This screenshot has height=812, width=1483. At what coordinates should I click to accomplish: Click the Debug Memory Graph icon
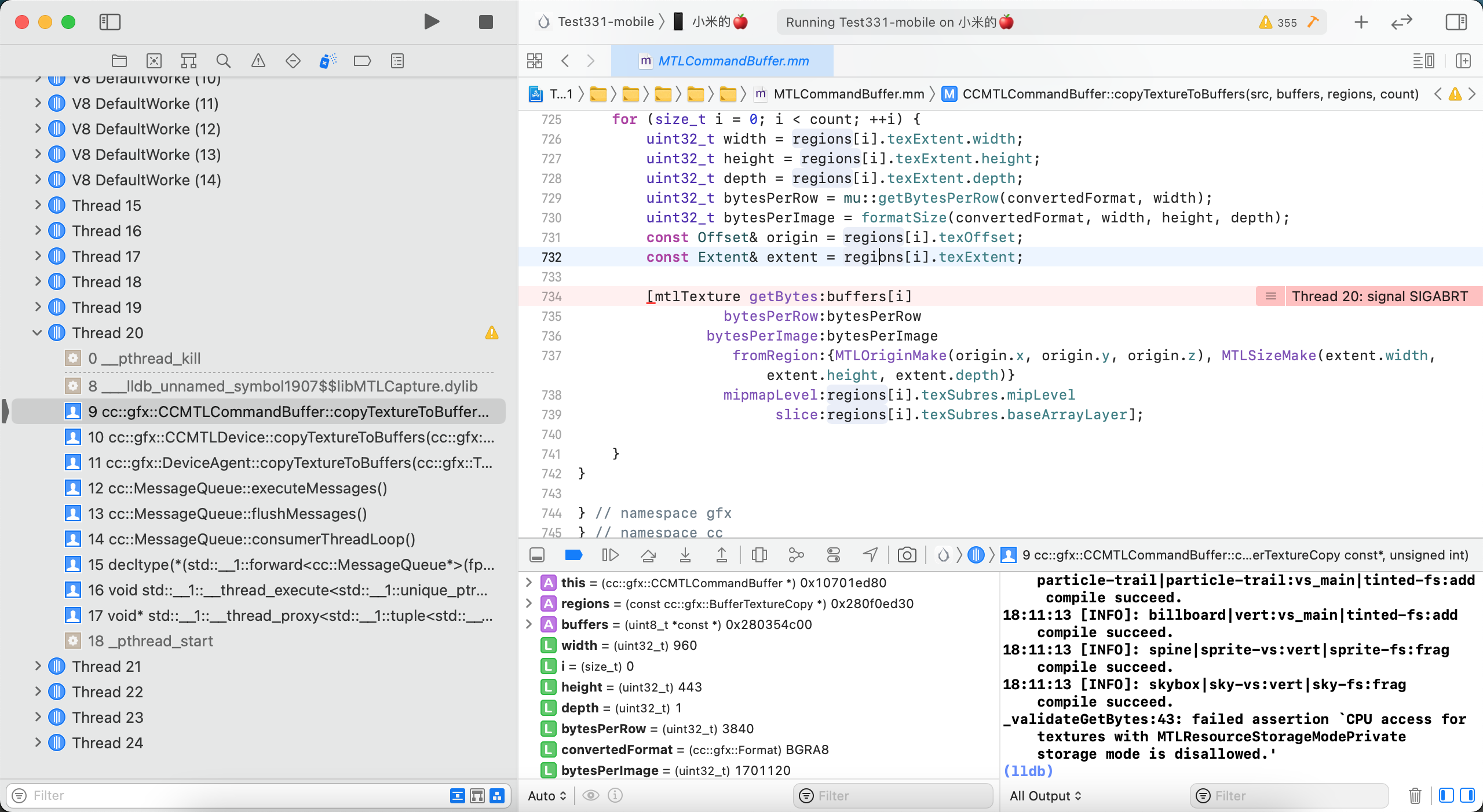[796, 555]
